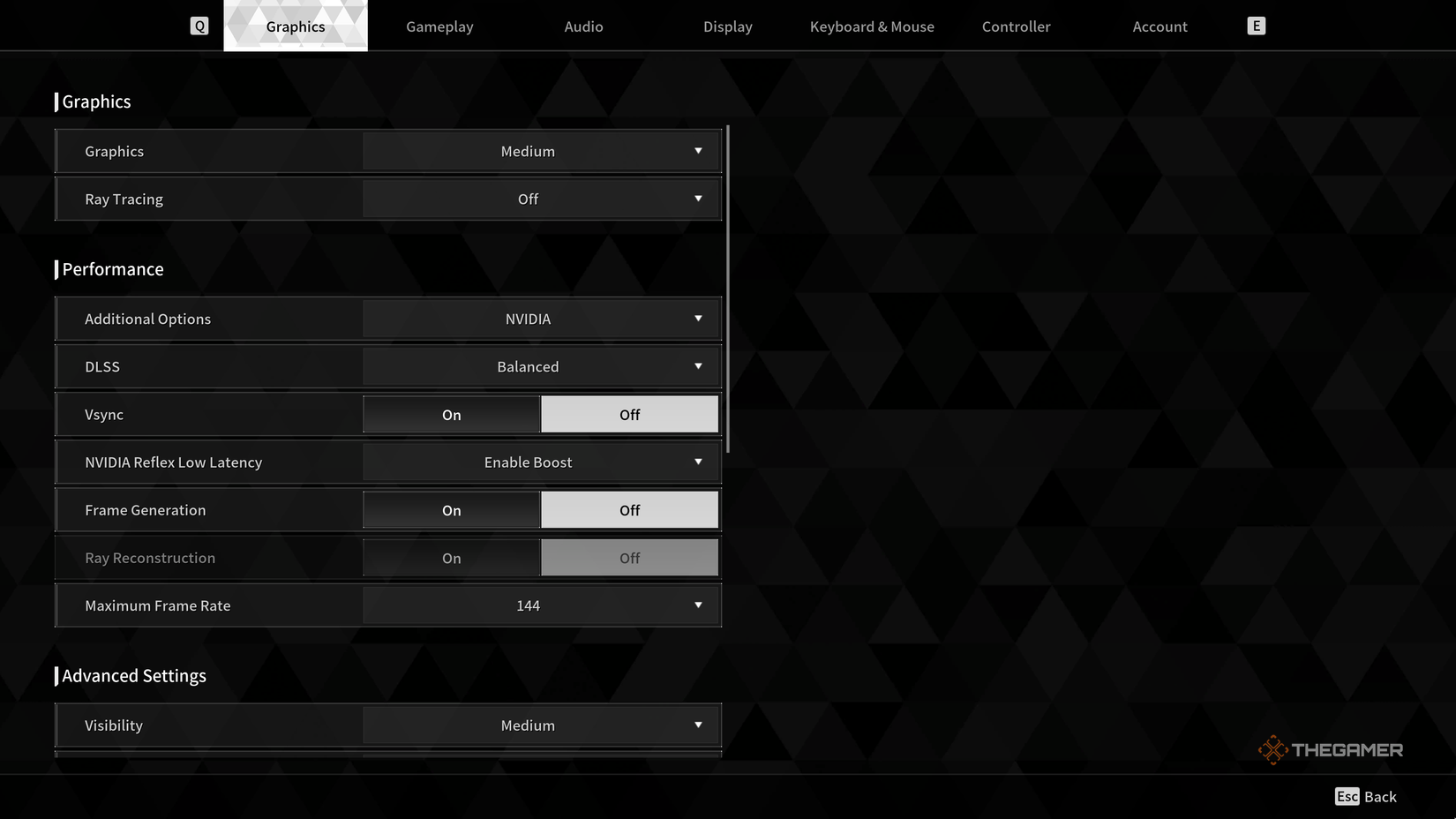
Task: Select the Controller tab
Action: [1016, 26]
